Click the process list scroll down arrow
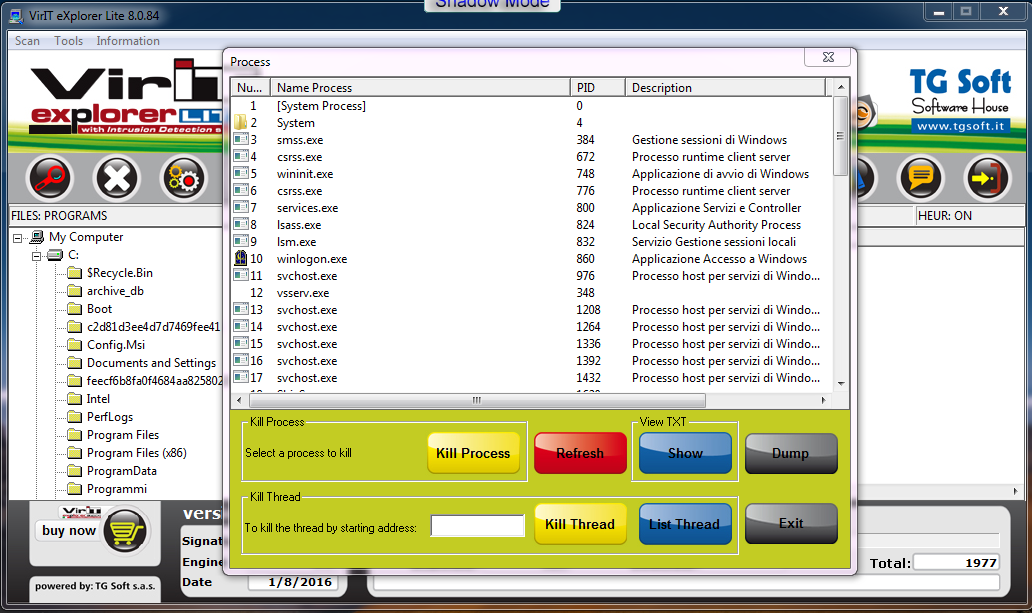Viewport: 1032px width, 613px height. point(840,383)
